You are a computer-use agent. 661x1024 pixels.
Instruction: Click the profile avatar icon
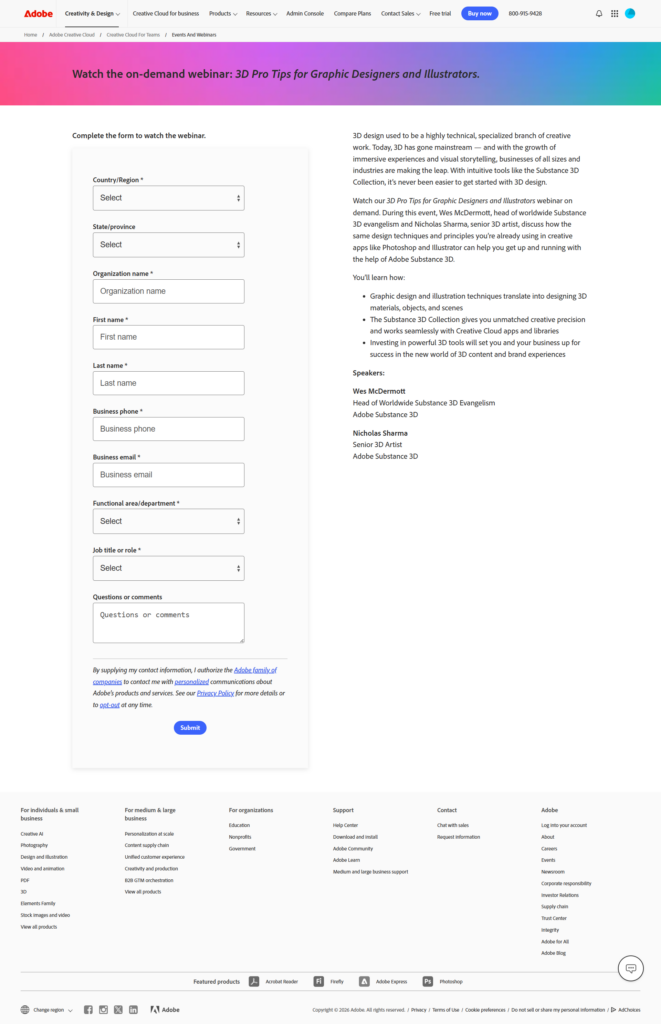point(630,14)
